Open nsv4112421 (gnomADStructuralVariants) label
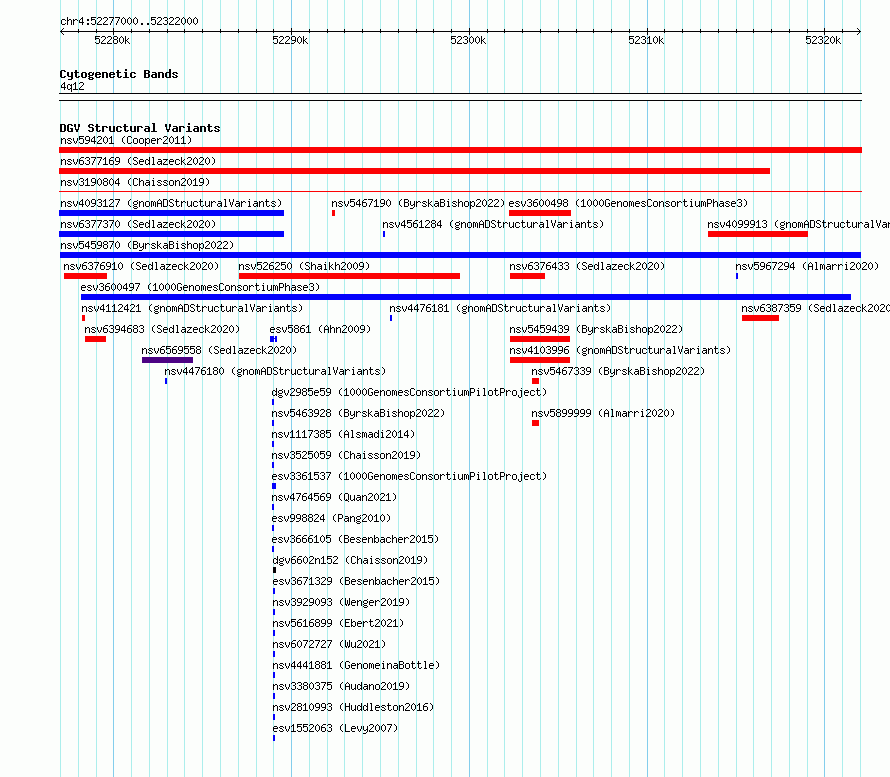 coord(192,308)
